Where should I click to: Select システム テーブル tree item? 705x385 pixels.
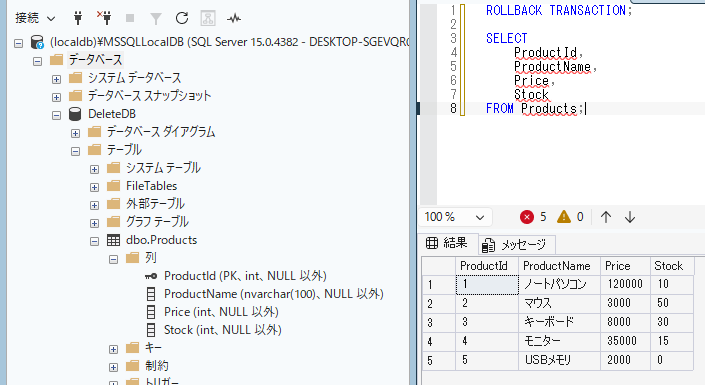point(163,168)
